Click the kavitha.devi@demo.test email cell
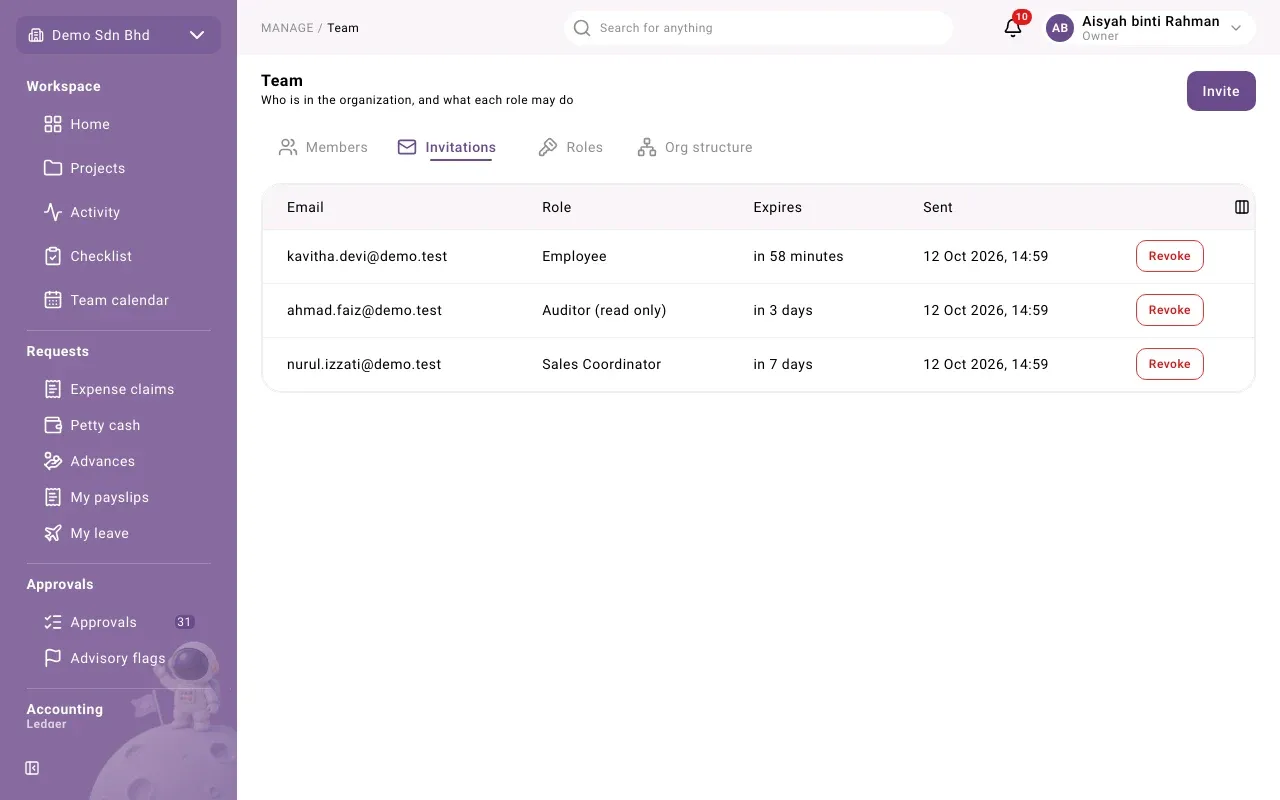 (x=367, y=256)
